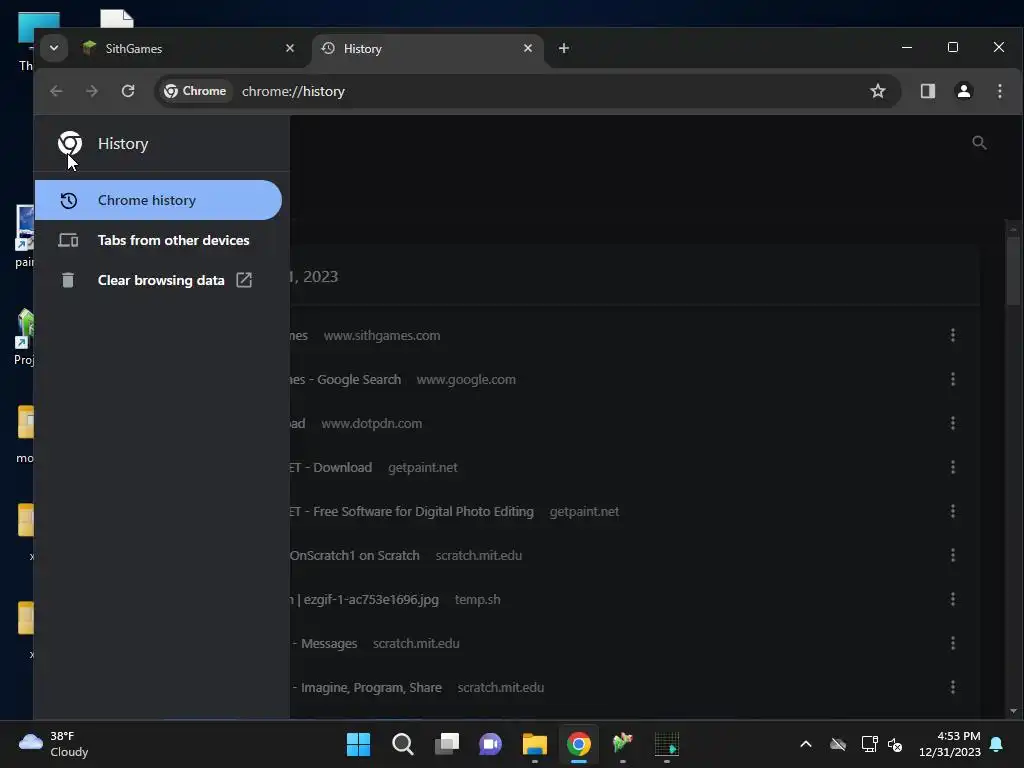Open the Chat app on the taskbar
1024x768 pixels.
pos(490,744)
